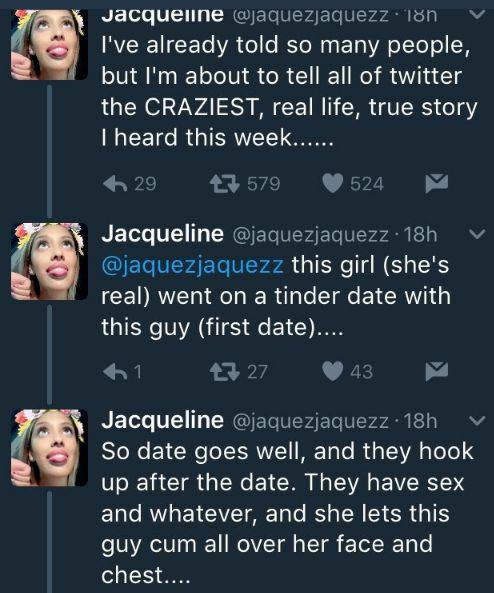
Task: Open the tweet starting 'So date goes well'
Action: [x=287, y=513]
